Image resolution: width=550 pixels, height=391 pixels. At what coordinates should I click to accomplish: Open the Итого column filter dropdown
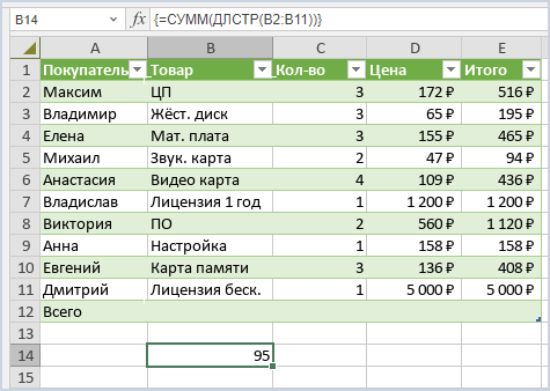531,70
